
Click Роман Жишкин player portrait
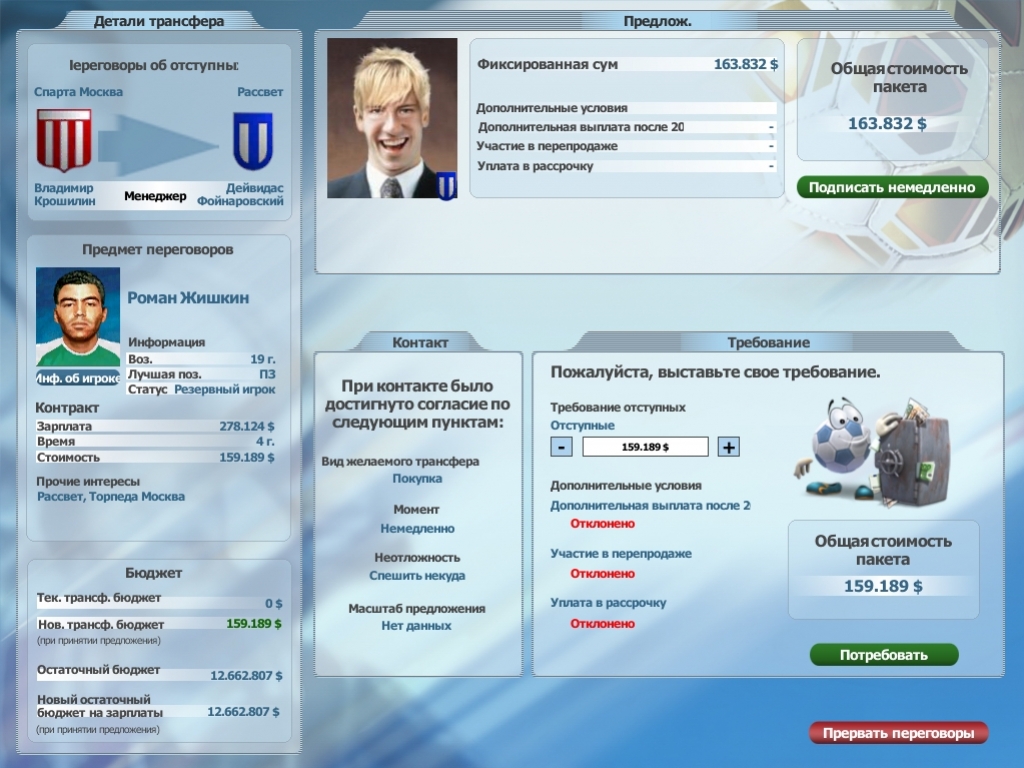coord(78,317)
